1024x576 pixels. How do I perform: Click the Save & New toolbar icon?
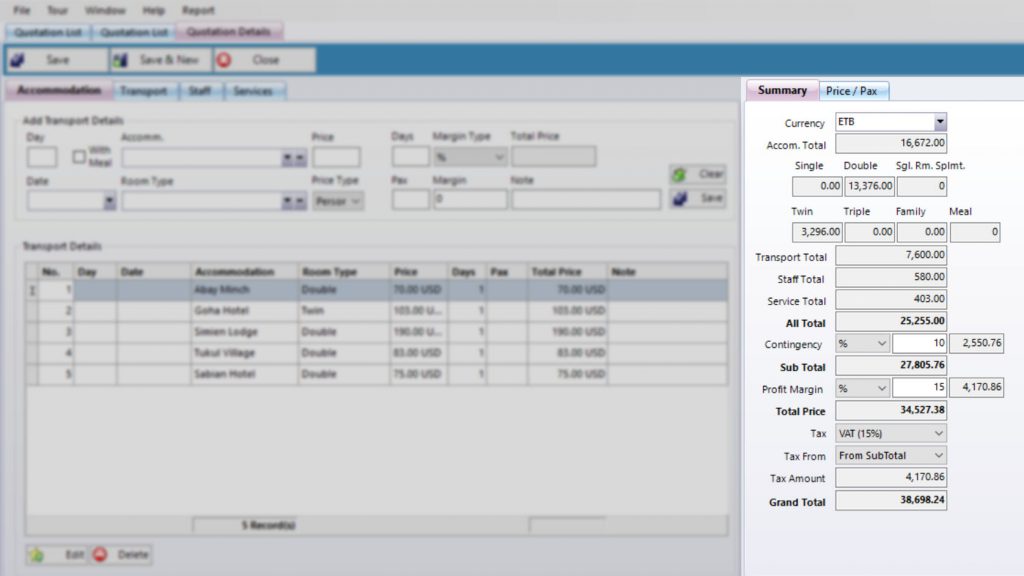tap(121, 60)
